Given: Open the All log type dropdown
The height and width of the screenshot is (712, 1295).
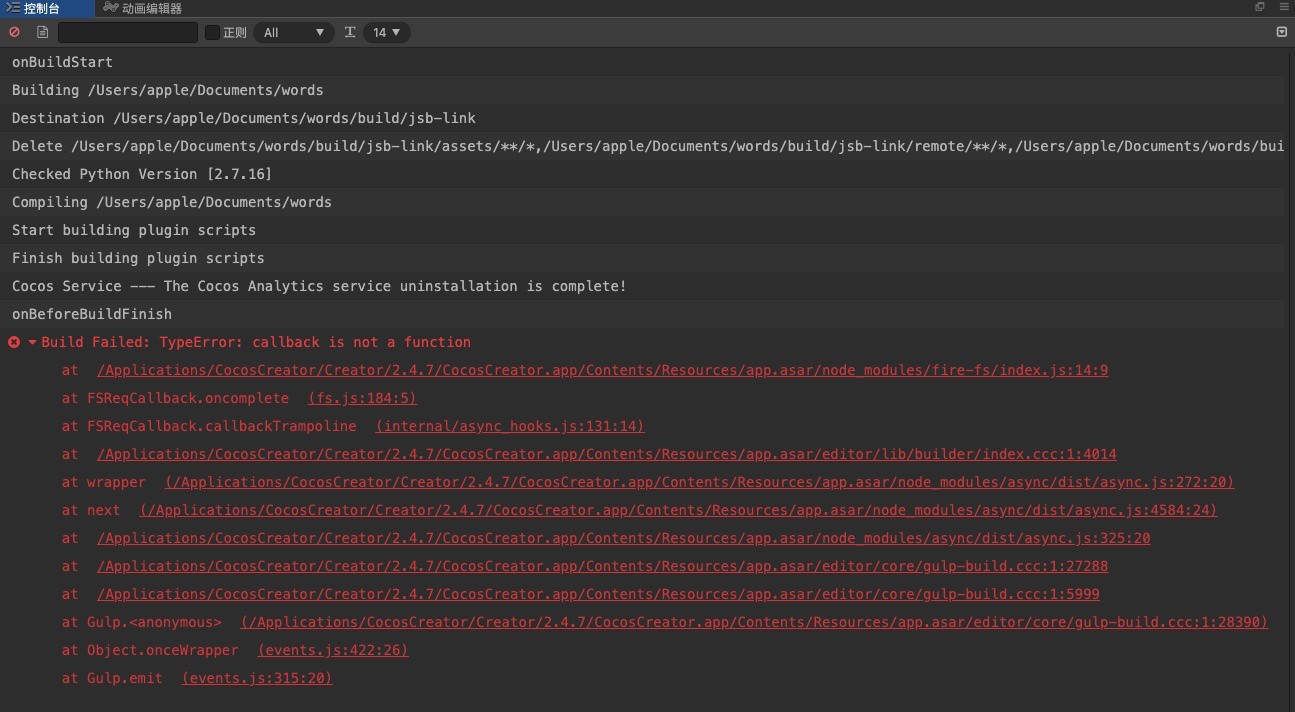Looking at the screenshot, I should click(293, 33).
